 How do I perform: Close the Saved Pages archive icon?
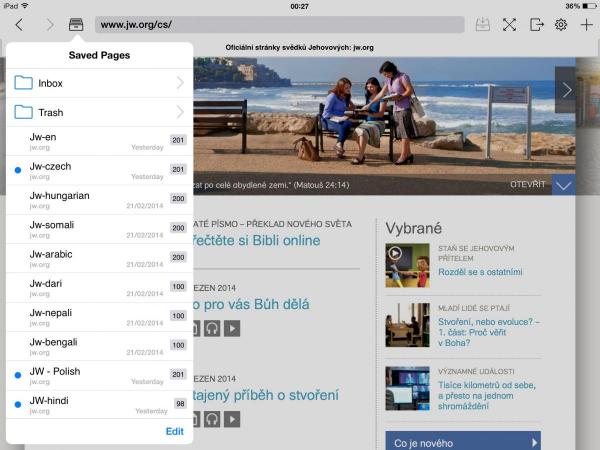coord(76,24)
